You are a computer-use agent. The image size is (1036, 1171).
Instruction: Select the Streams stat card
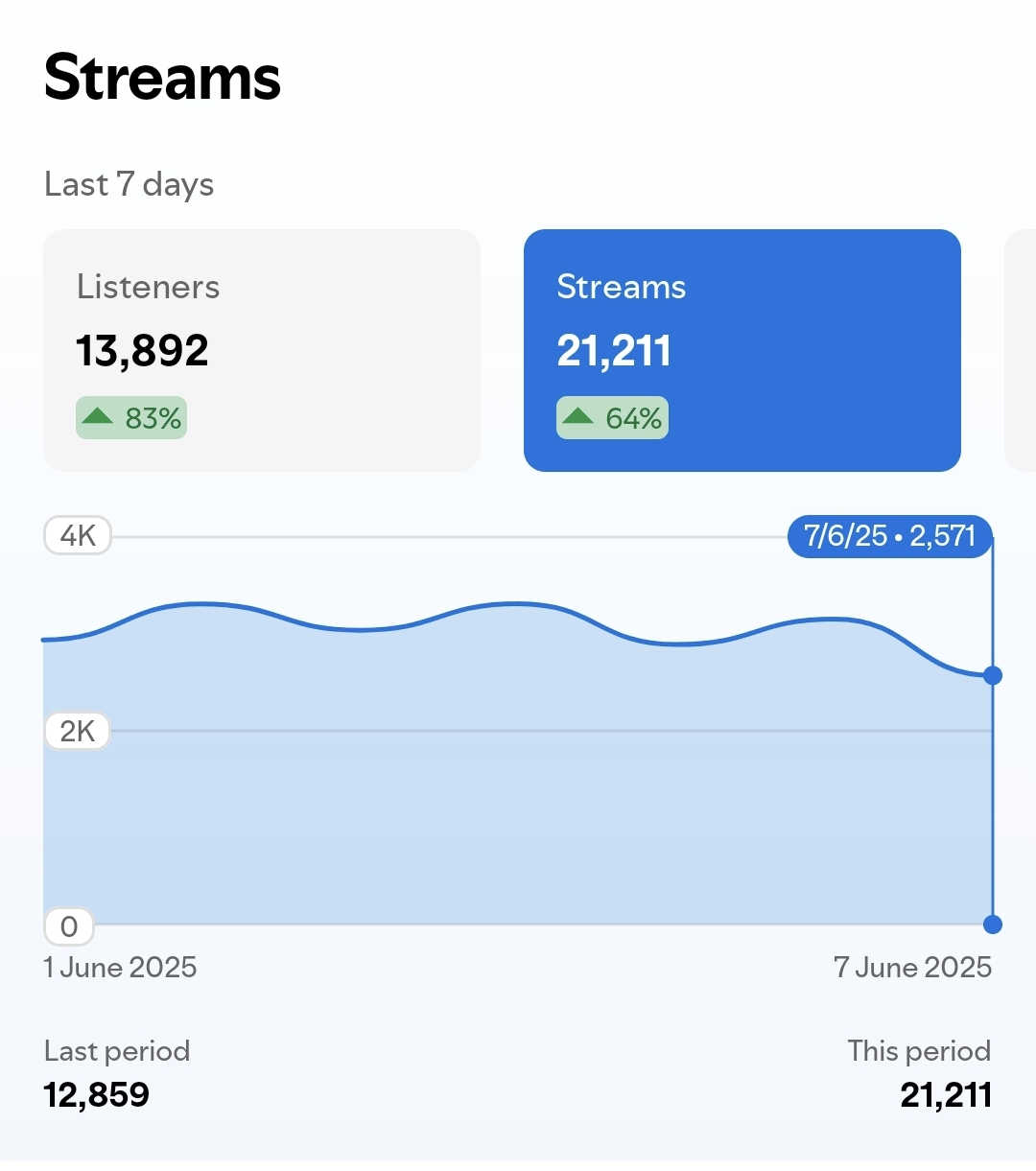pyautogui.click(x=742, y=350)
